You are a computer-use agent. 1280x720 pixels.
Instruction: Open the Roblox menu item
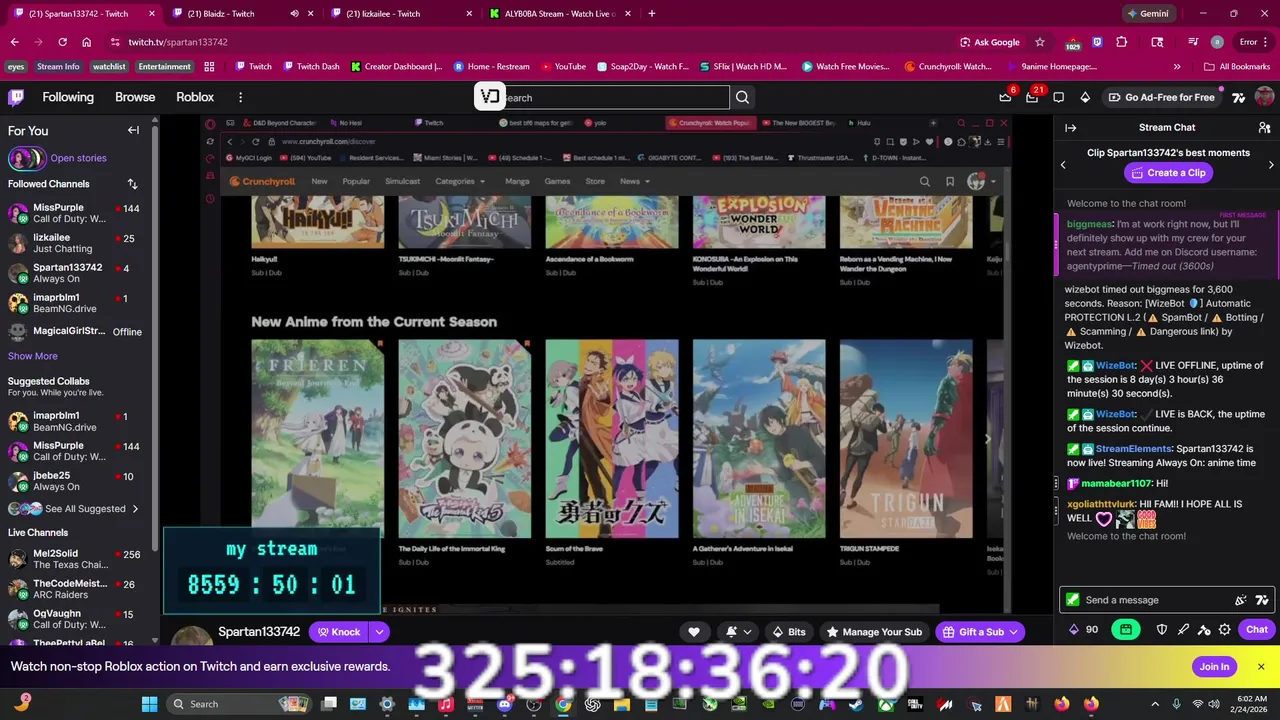[195, 97]
